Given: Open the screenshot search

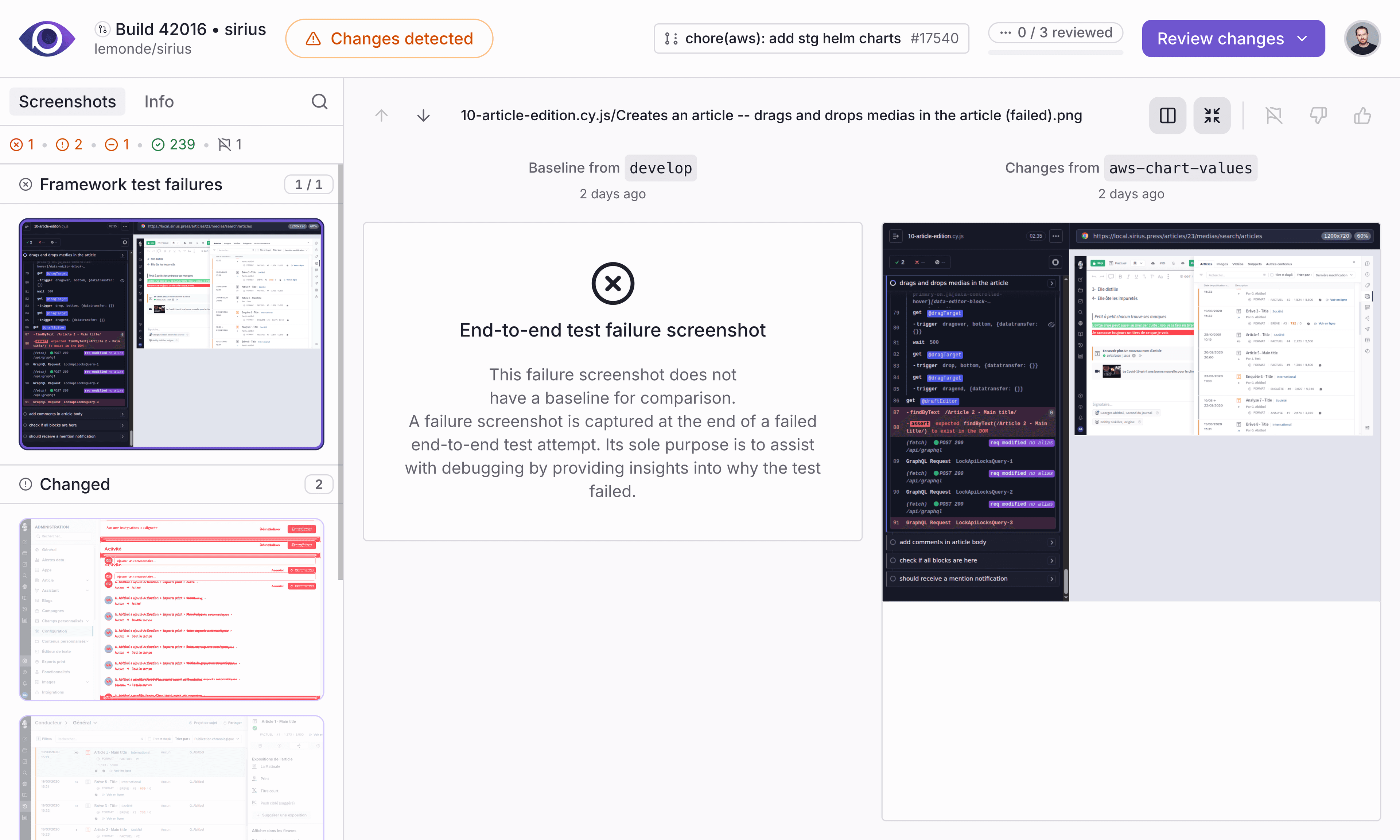Looking at the screenshot, I should click(319, 101).
